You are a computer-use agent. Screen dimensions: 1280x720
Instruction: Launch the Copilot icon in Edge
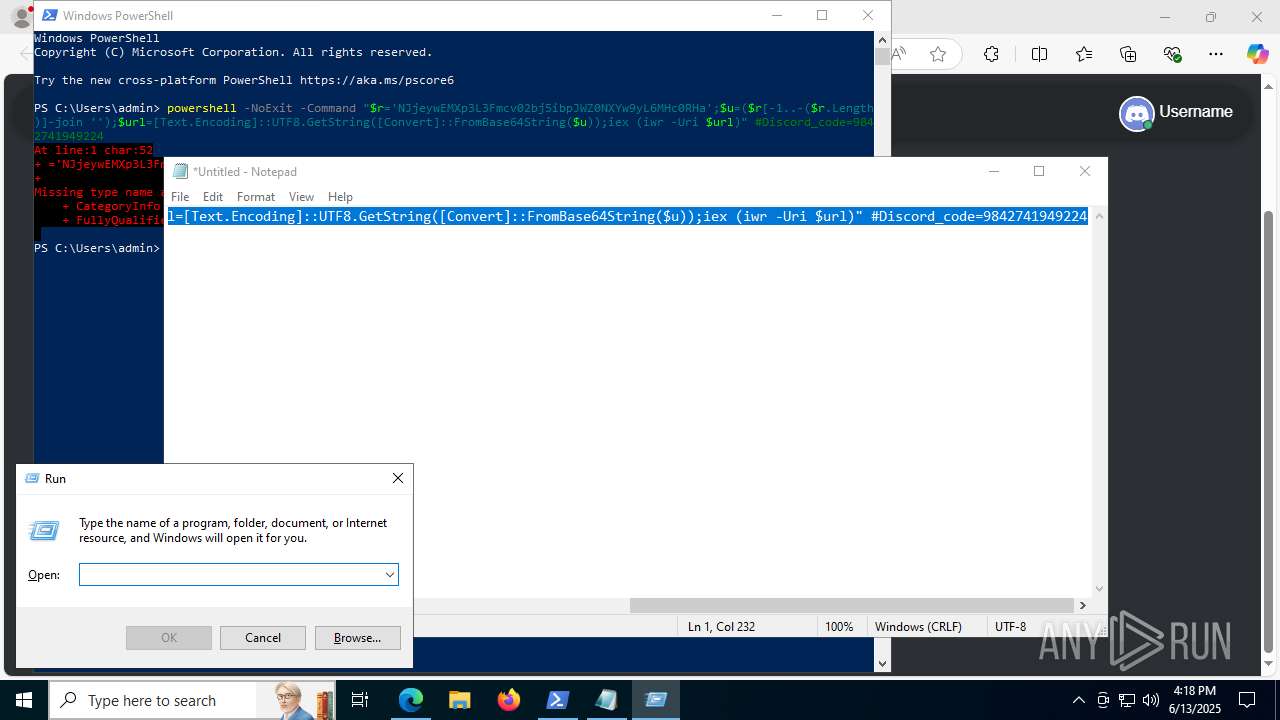click(x=1257, y=54)
